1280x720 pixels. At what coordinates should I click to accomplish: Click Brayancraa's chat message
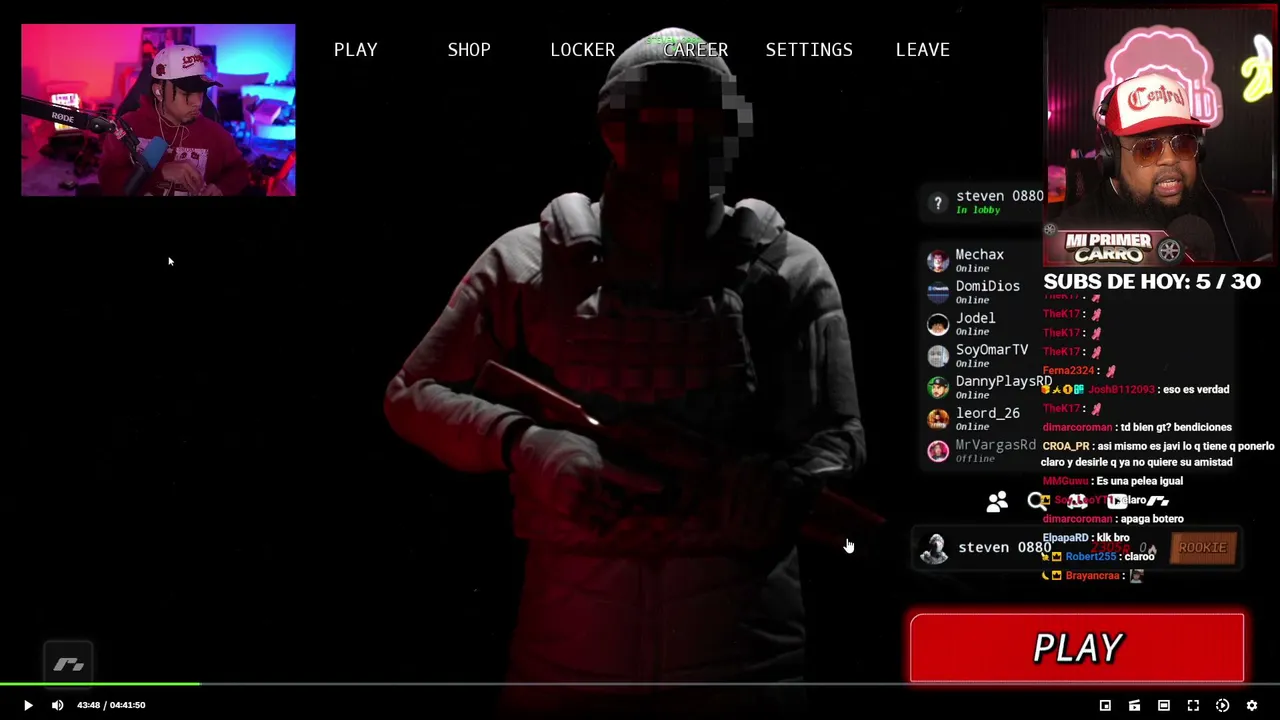1093,576
